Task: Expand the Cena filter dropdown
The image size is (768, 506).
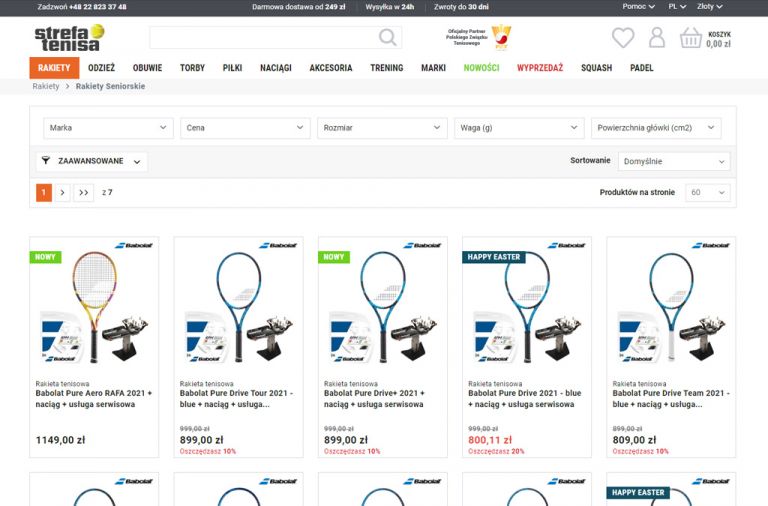Action: (246, 128)
